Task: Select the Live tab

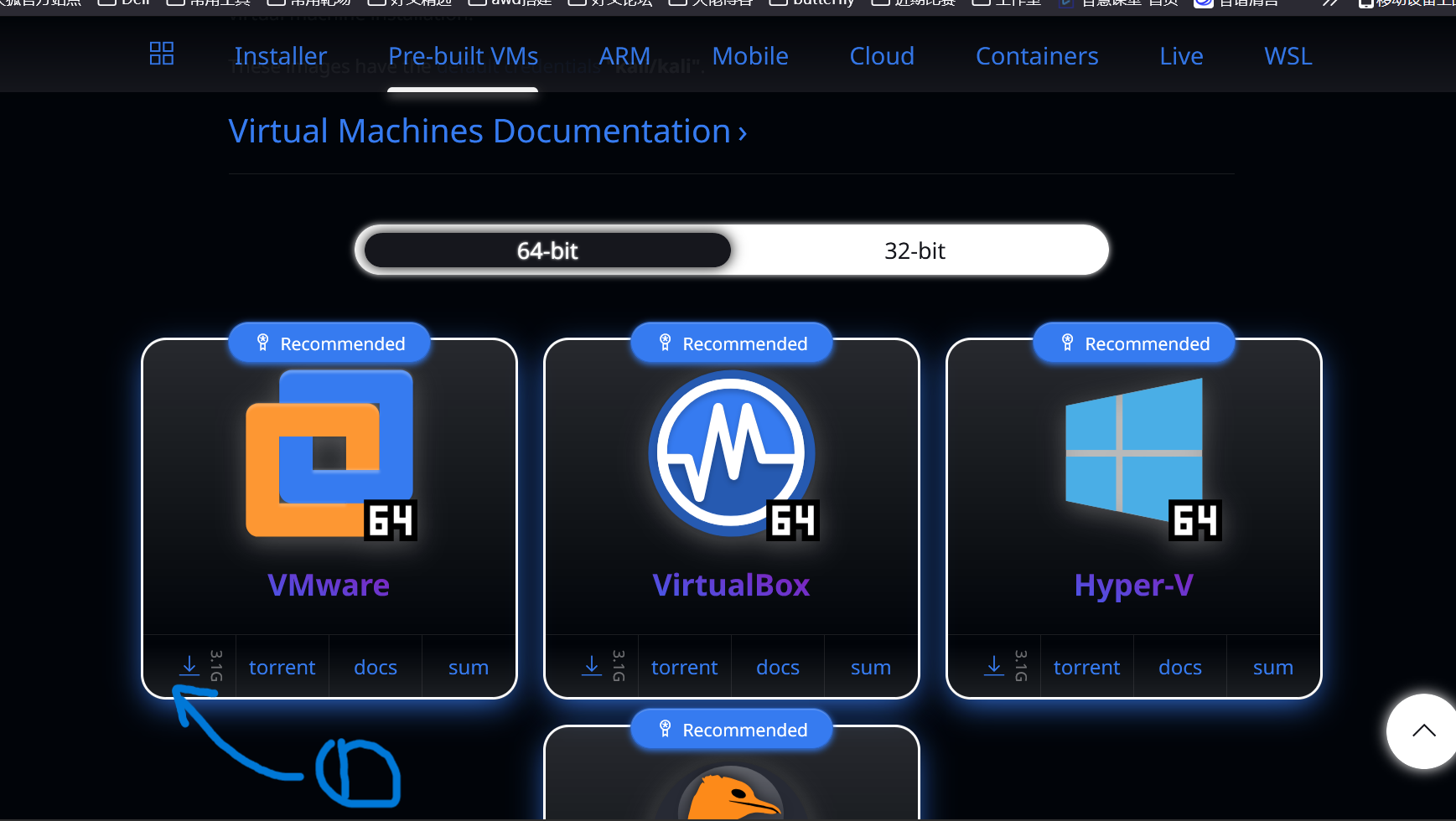Action: 1181,56
